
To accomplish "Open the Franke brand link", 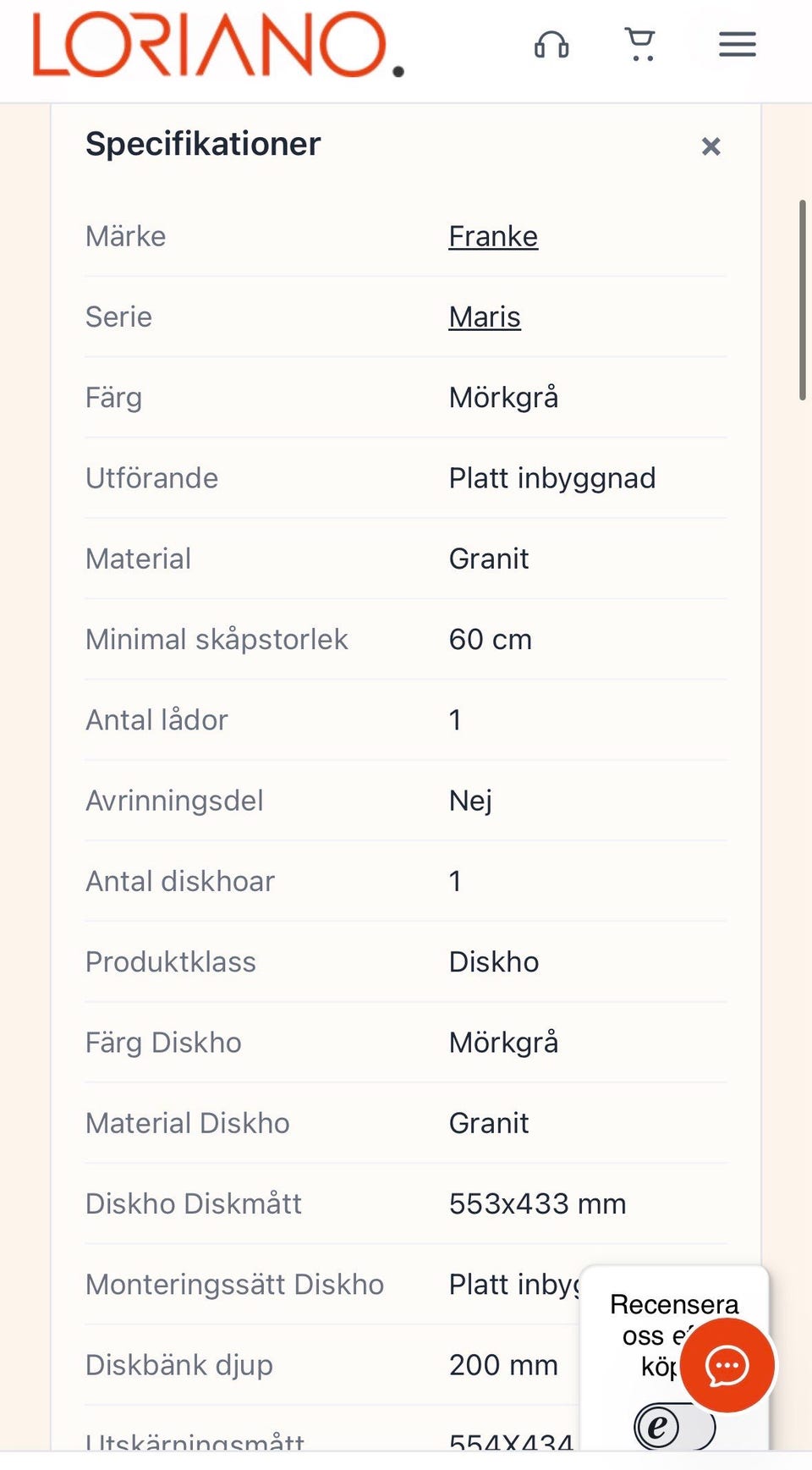I will 493,236.
